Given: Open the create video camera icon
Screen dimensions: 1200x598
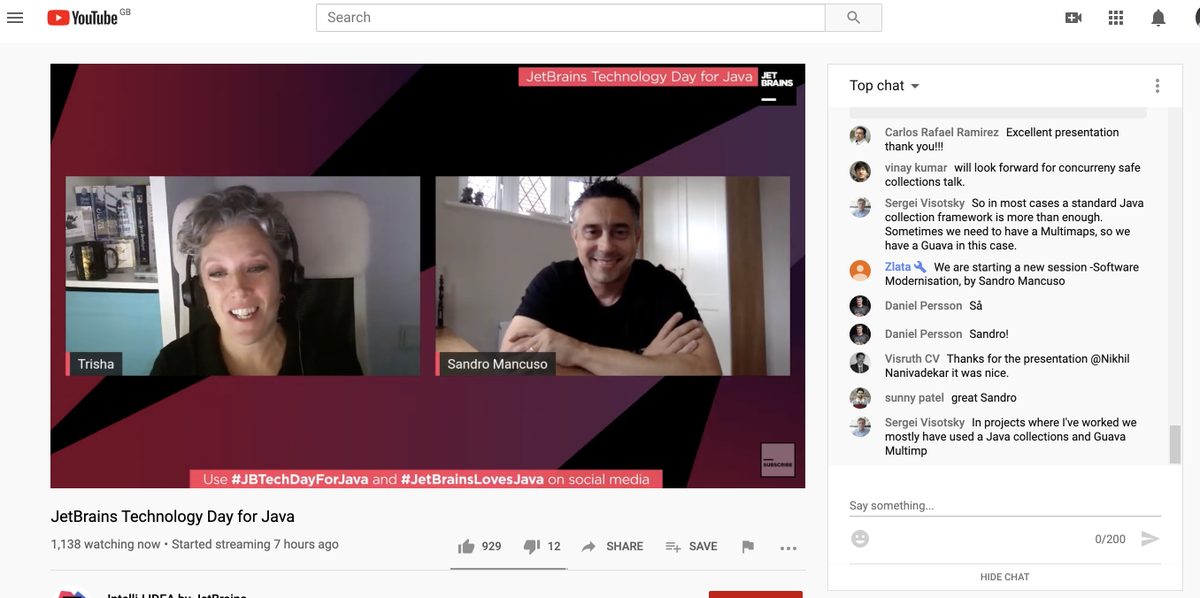Looking at the screenshot, I should (x=1073, y=18).
